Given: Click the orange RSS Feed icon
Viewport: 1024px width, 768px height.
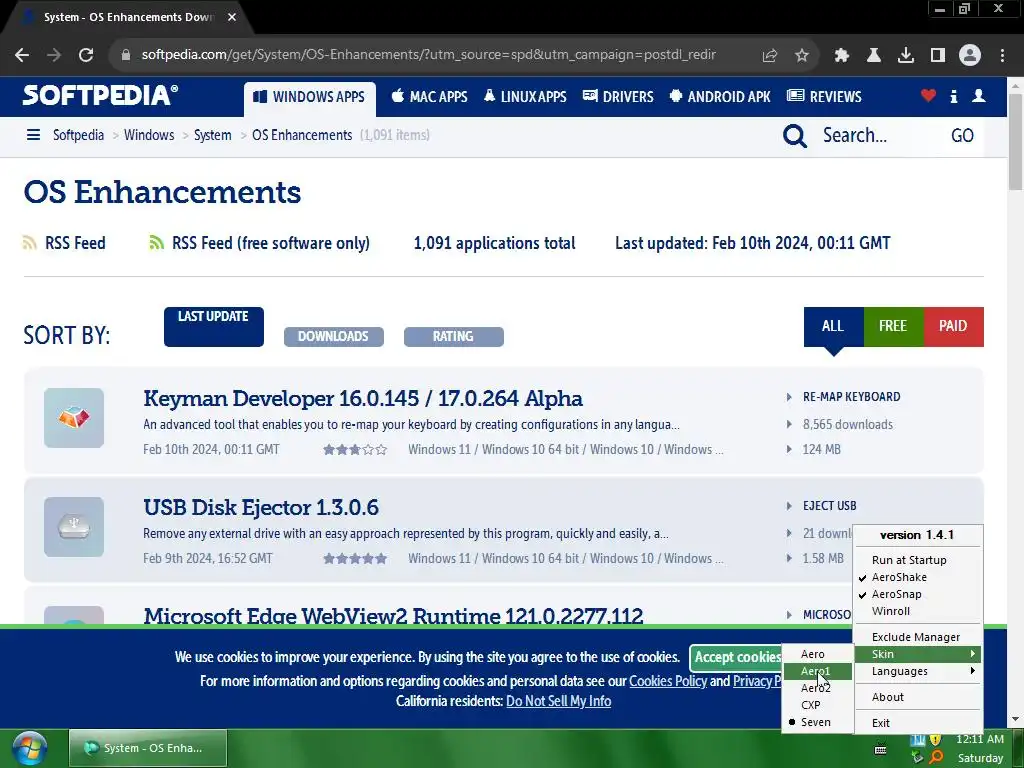Looking at the screenshot, I should 29,243.
